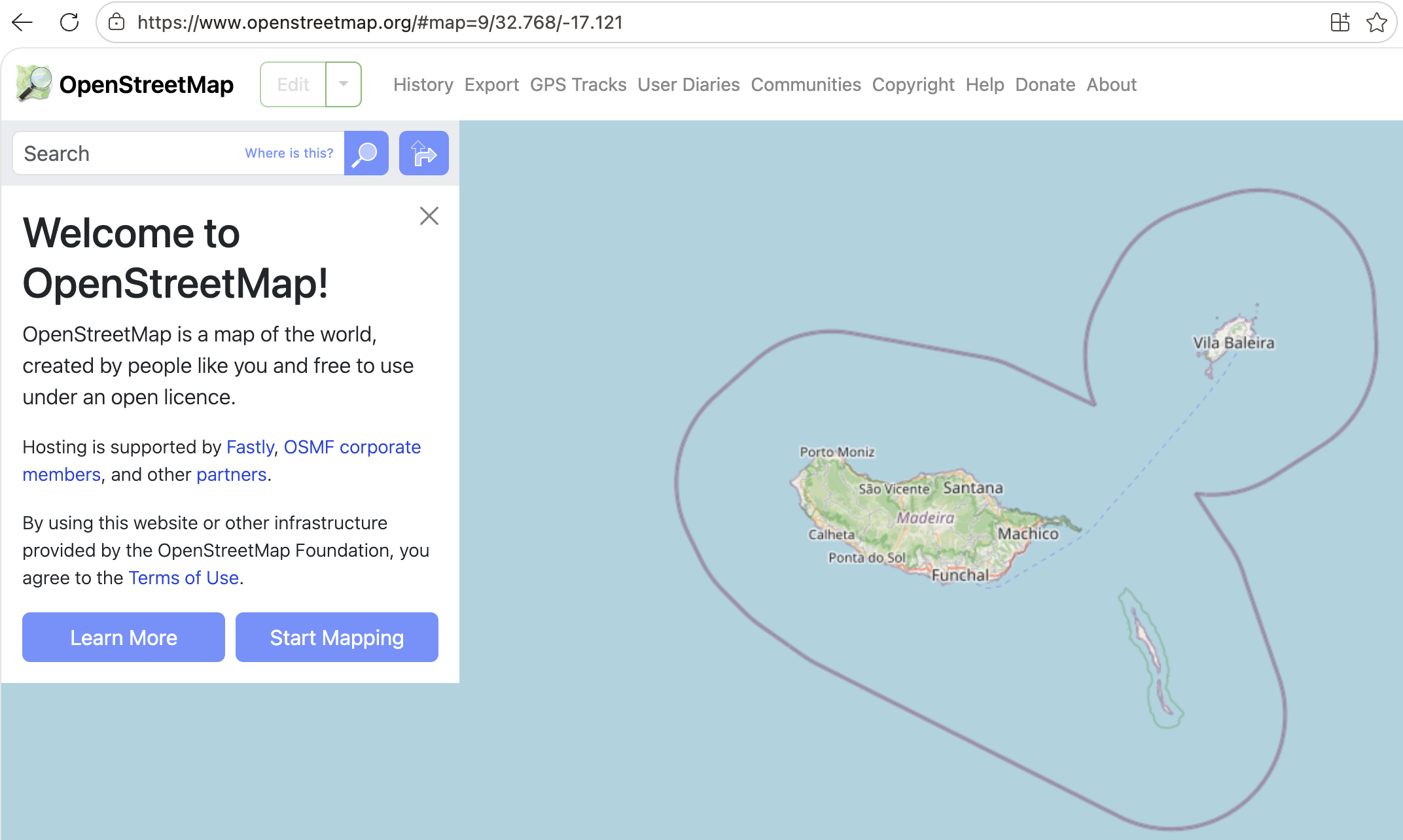Go to GPS Tracks

(578, 84)
